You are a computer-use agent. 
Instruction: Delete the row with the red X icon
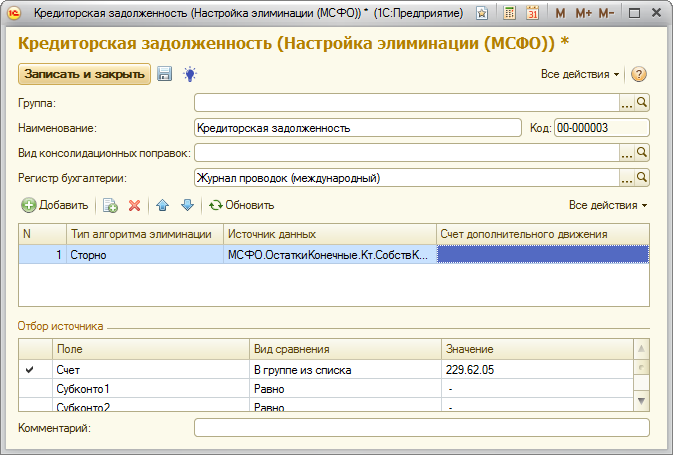[134, 205]
